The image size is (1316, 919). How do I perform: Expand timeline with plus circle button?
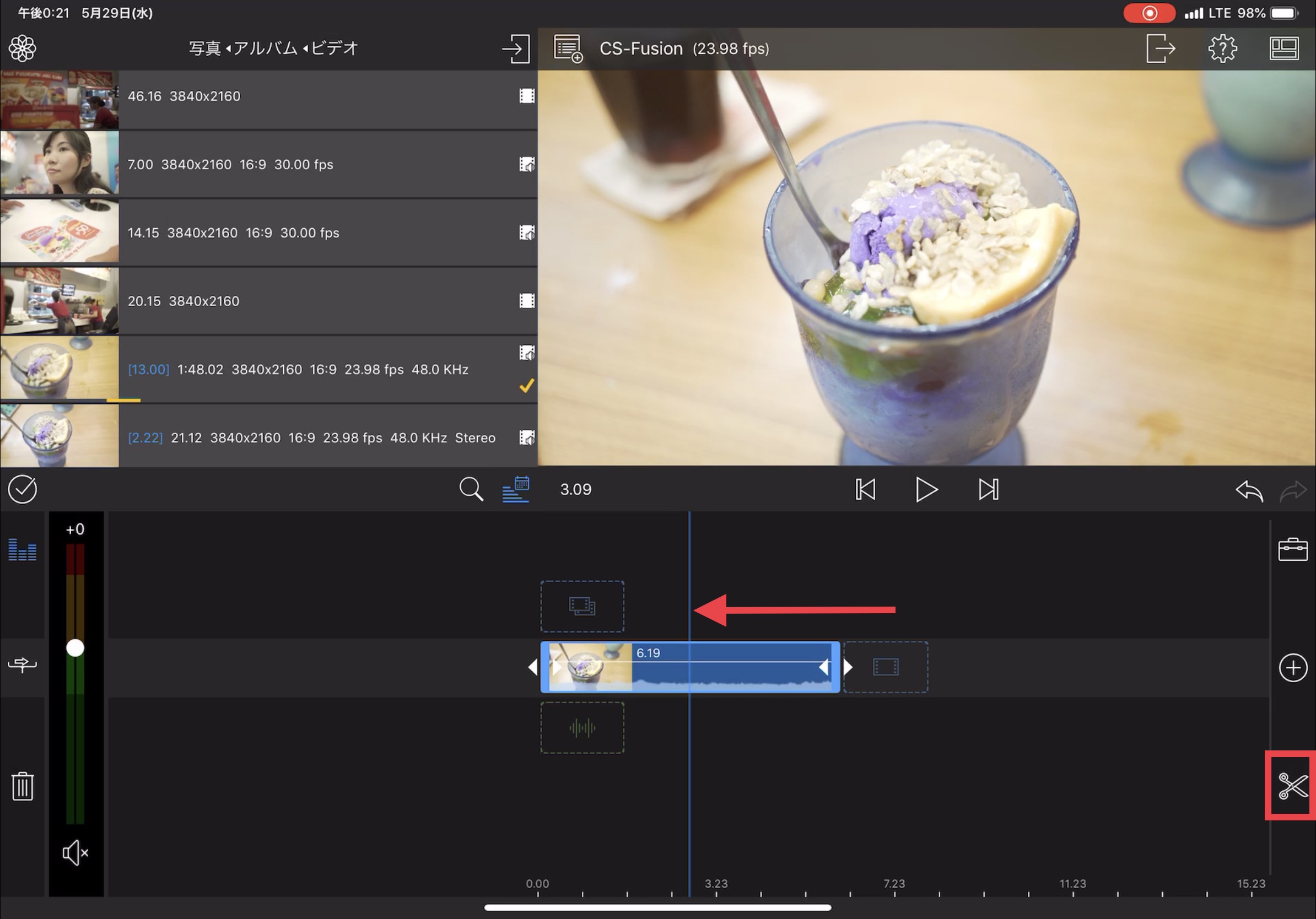point(1292,667)
